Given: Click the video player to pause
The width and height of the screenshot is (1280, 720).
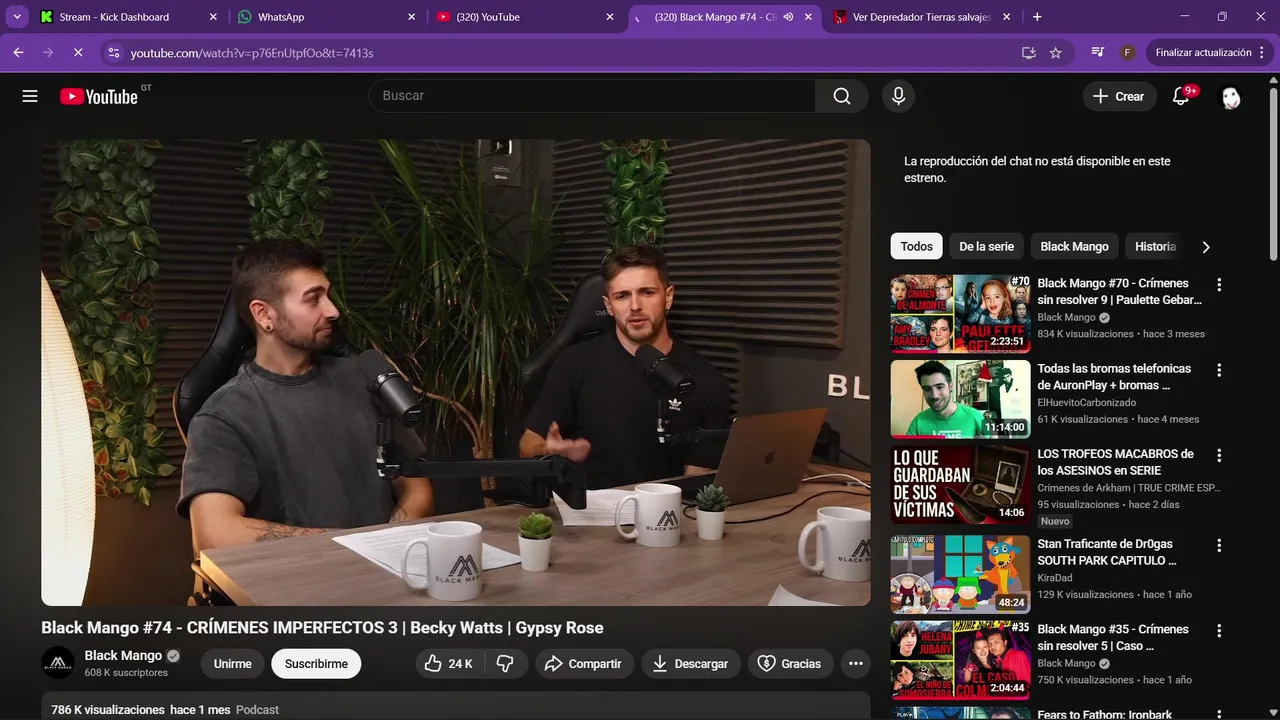Looking at the screenshot, I should (456, 372).
